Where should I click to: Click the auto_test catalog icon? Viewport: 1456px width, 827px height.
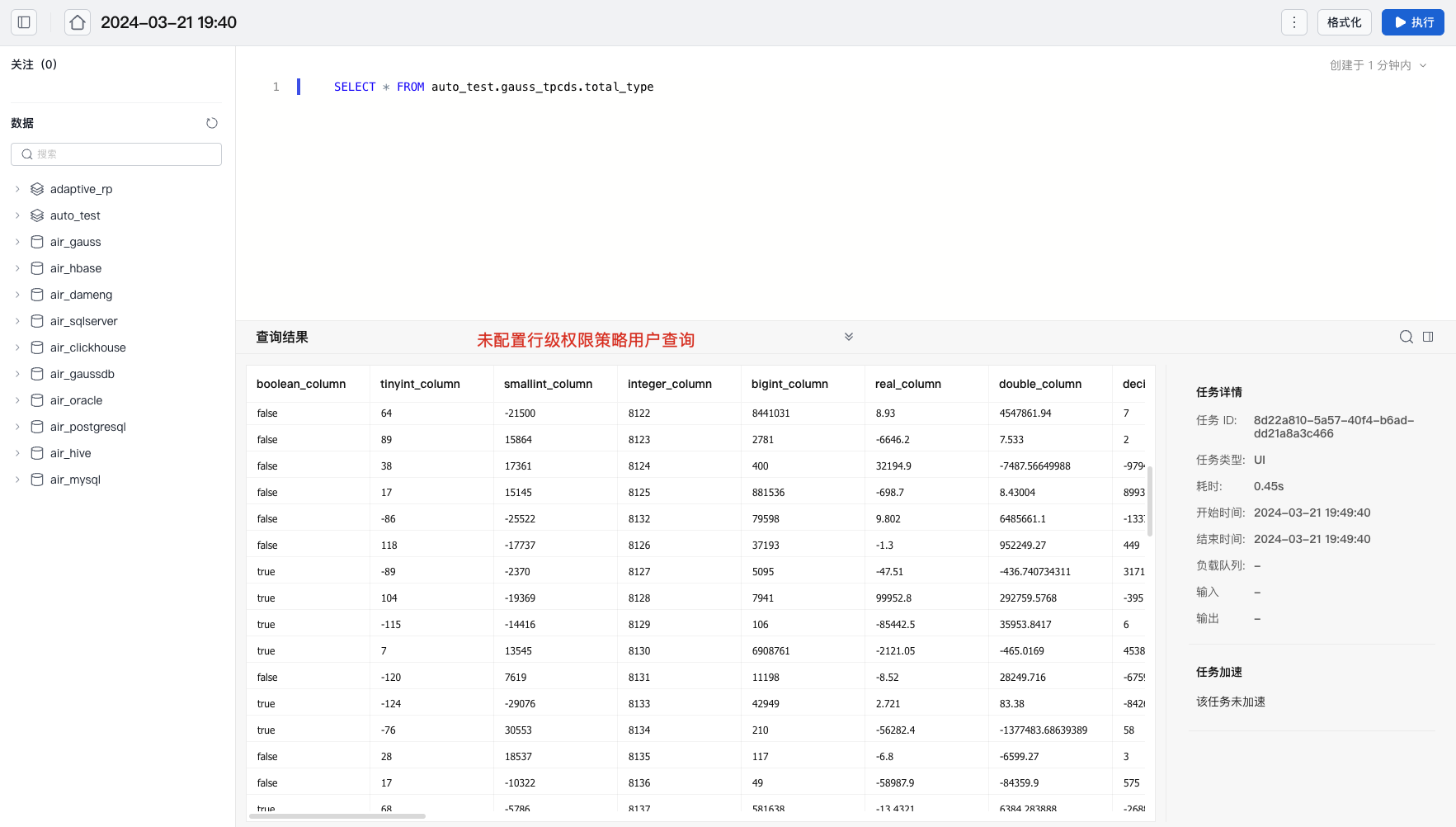click(37, 215)
